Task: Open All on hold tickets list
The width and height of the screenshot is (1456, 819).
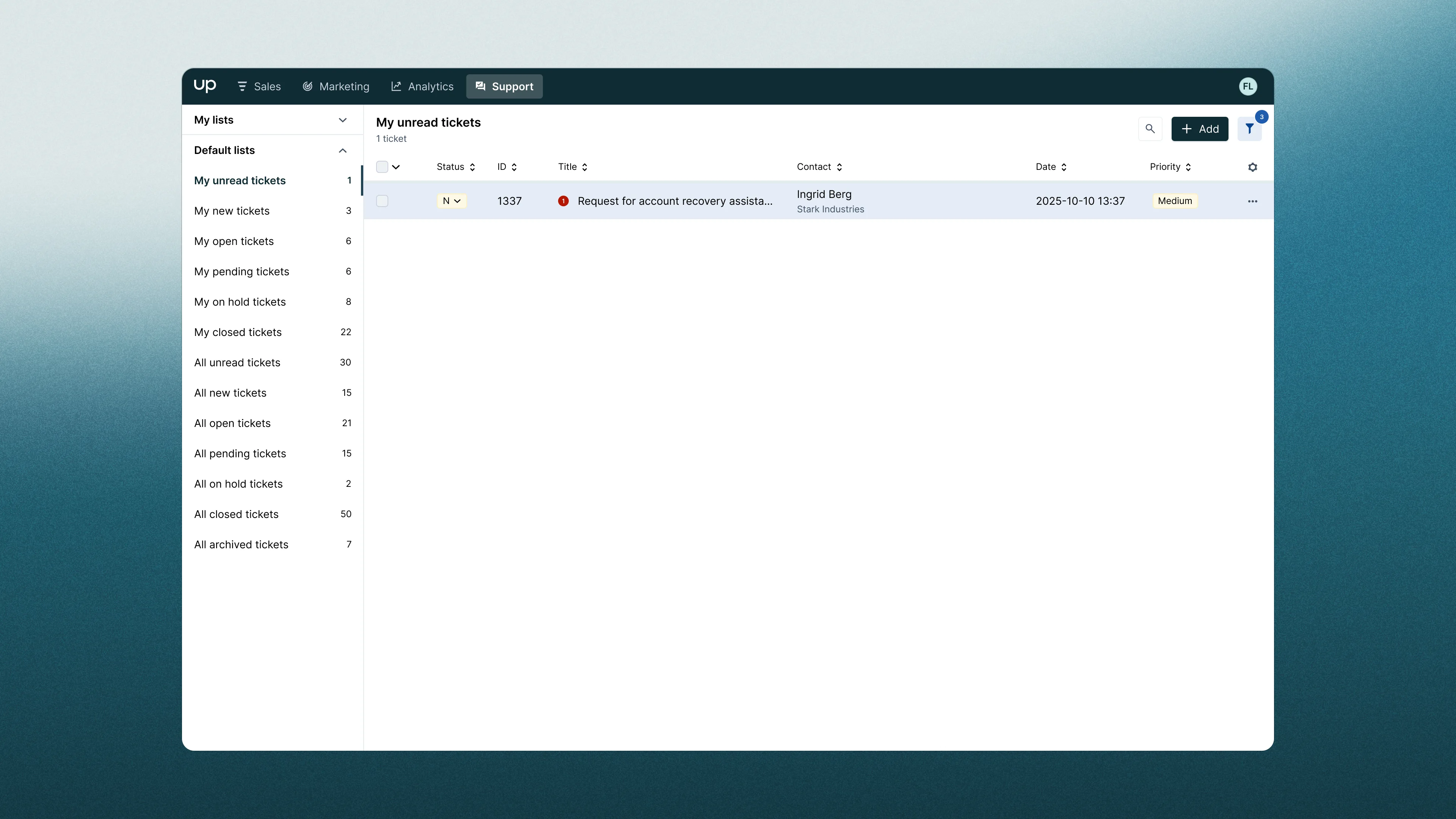Action: click(272, 484)
